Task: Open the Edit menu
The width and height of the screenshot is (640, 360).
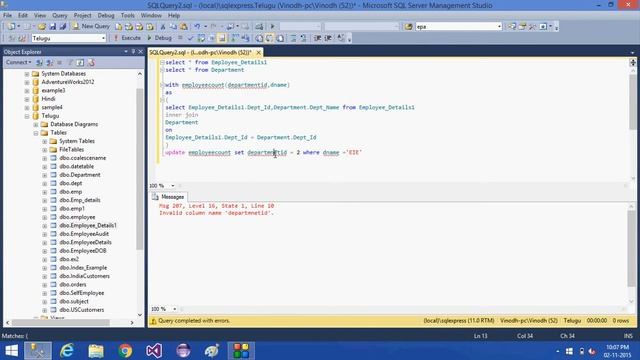Action: pos(23,15)
